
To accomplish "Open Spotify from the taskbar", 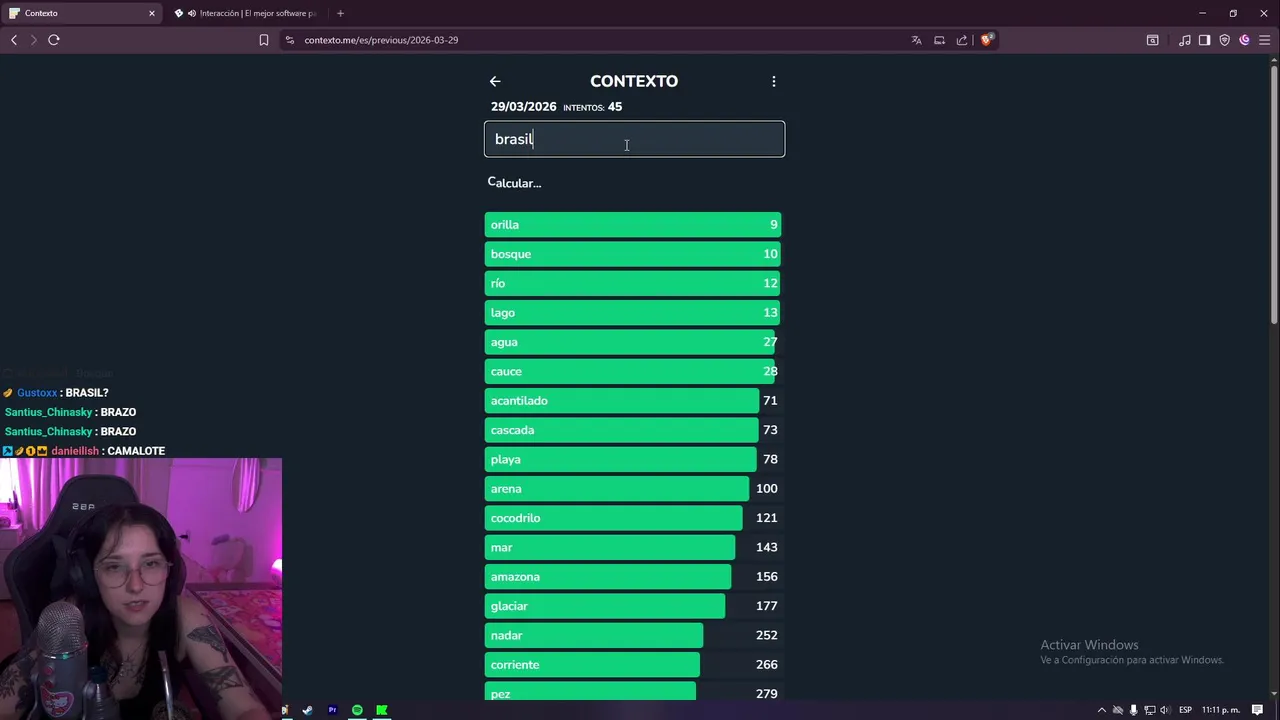I will [357, 710].
